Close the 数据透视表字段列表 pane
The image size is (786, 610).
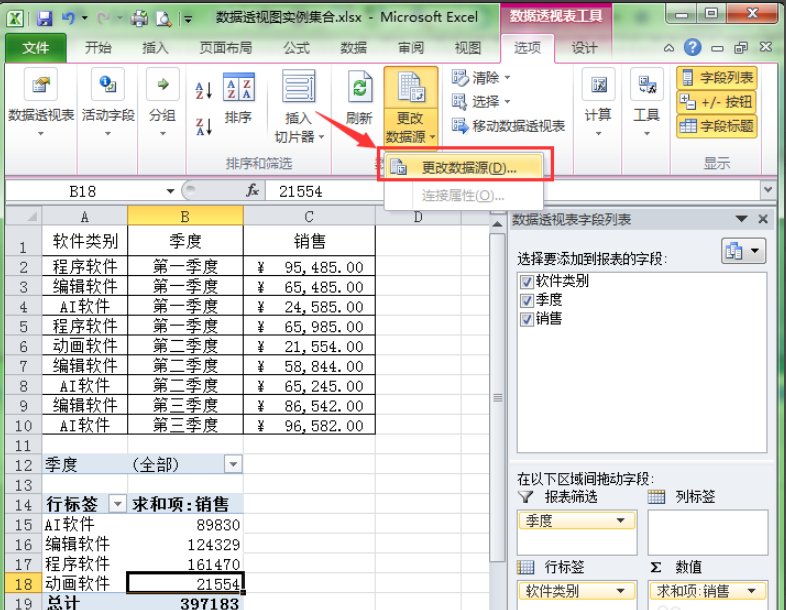[x=763, y=219]
